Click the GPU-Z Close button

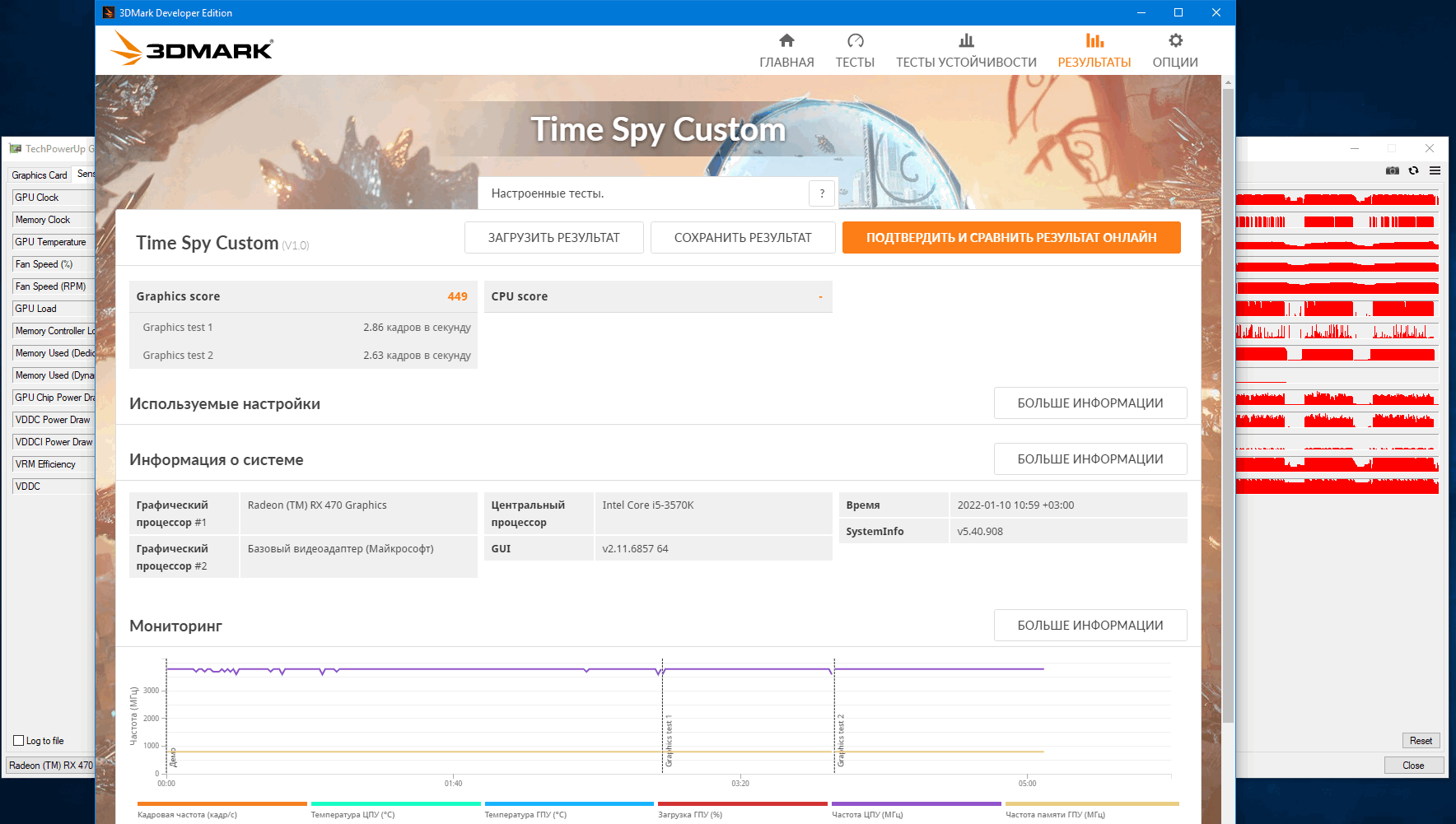click(x=1414, y=766)
